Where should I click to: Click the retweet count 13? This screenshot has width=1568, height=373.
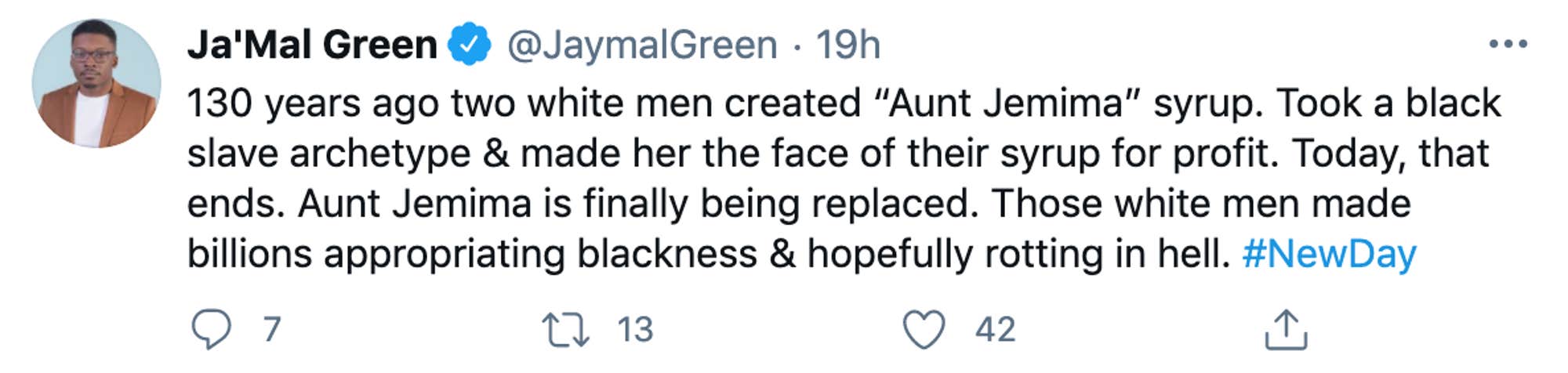635,329
